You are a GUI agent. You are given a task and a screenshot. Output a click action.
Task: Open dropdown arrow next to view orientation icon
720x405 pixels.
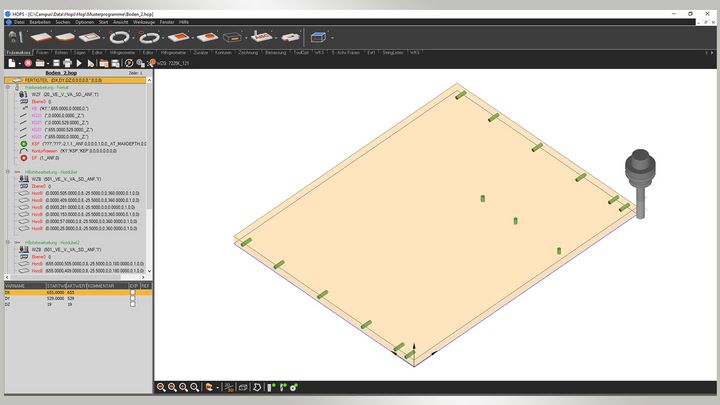pos(217,387)
